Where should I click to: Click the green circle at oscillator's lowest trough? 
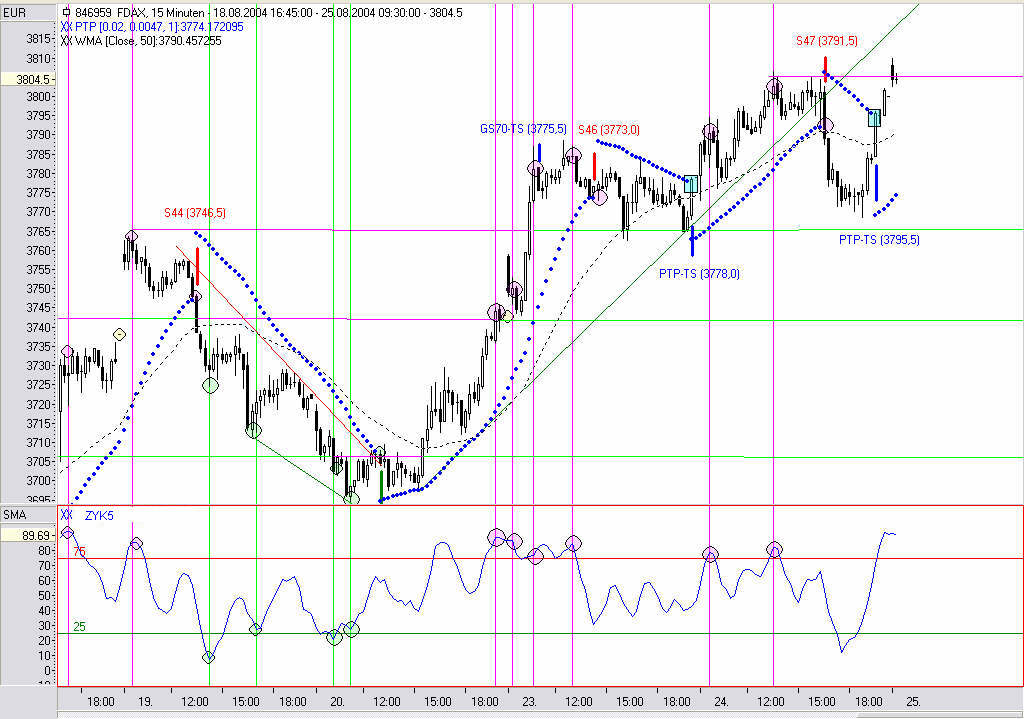coord(208,657)
